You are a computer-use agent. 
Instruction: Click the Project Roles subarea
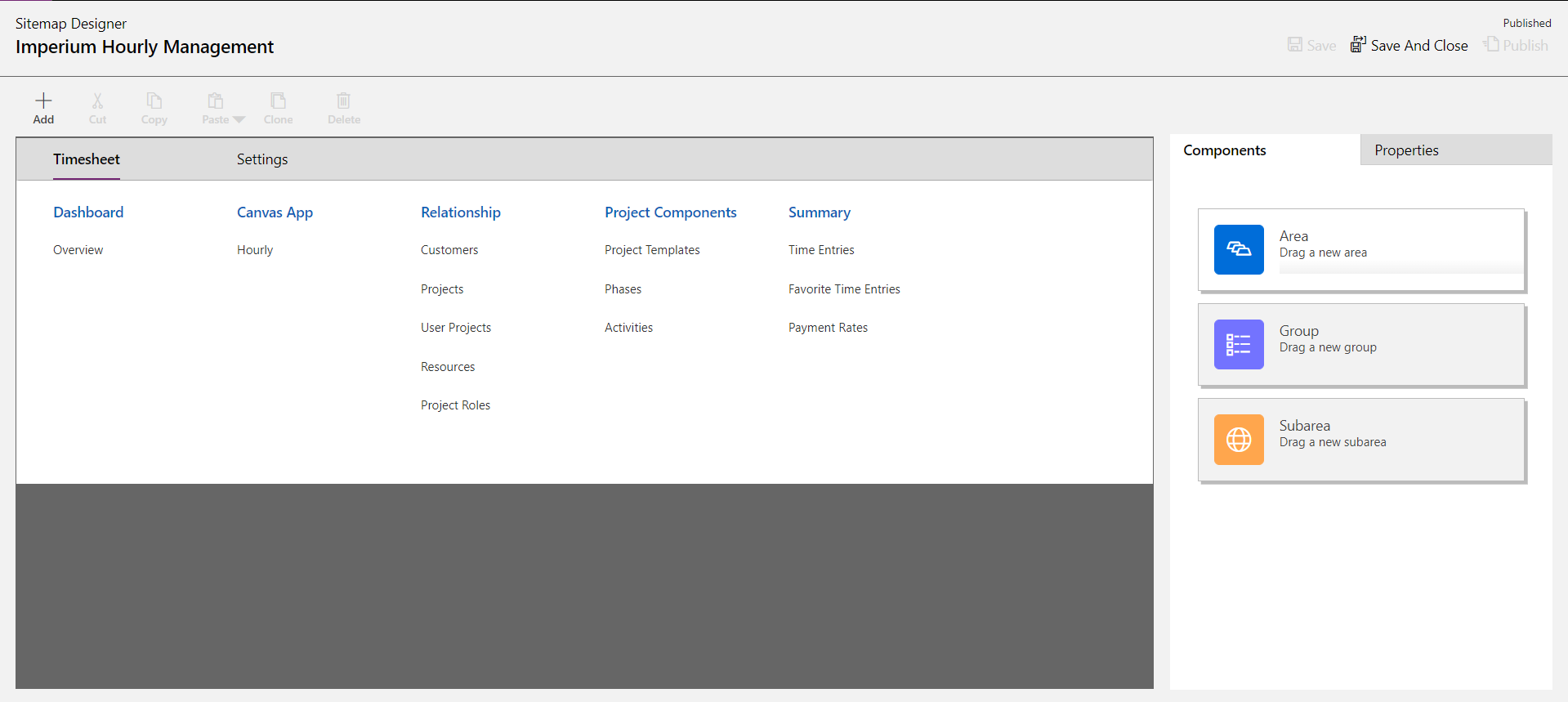pos(455,405)
